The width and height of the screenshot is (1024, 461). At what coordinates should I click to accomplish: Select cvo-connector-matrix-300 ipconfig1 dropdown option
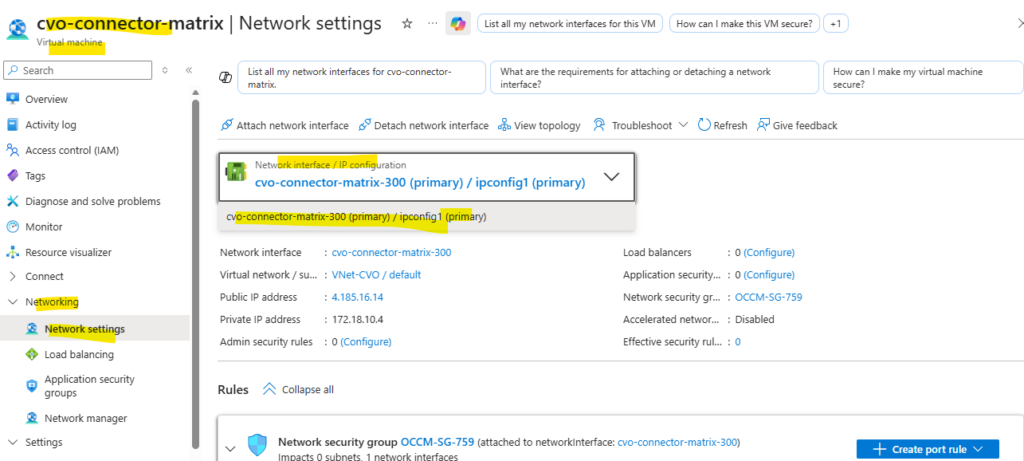point(357,216)
